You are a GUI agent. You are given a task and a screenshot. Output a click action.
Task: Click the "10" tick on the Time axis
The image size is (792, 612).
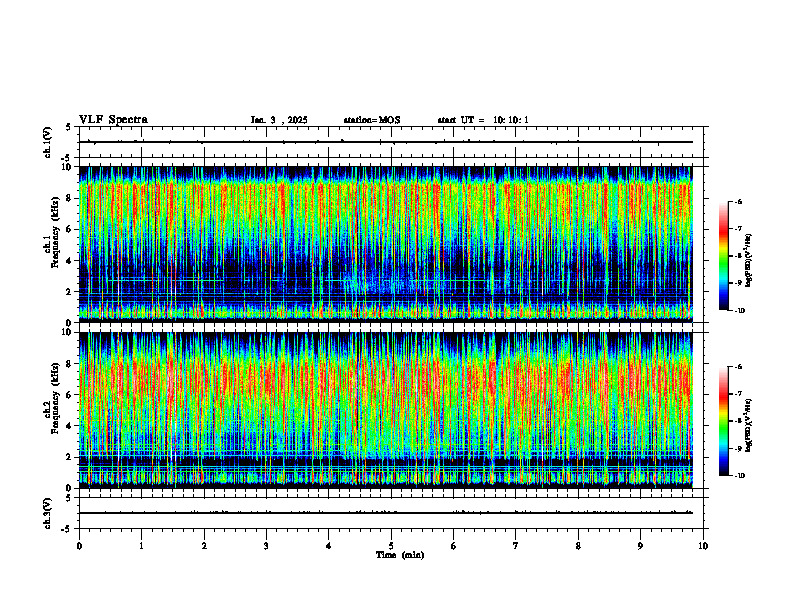tap(703, 546)
